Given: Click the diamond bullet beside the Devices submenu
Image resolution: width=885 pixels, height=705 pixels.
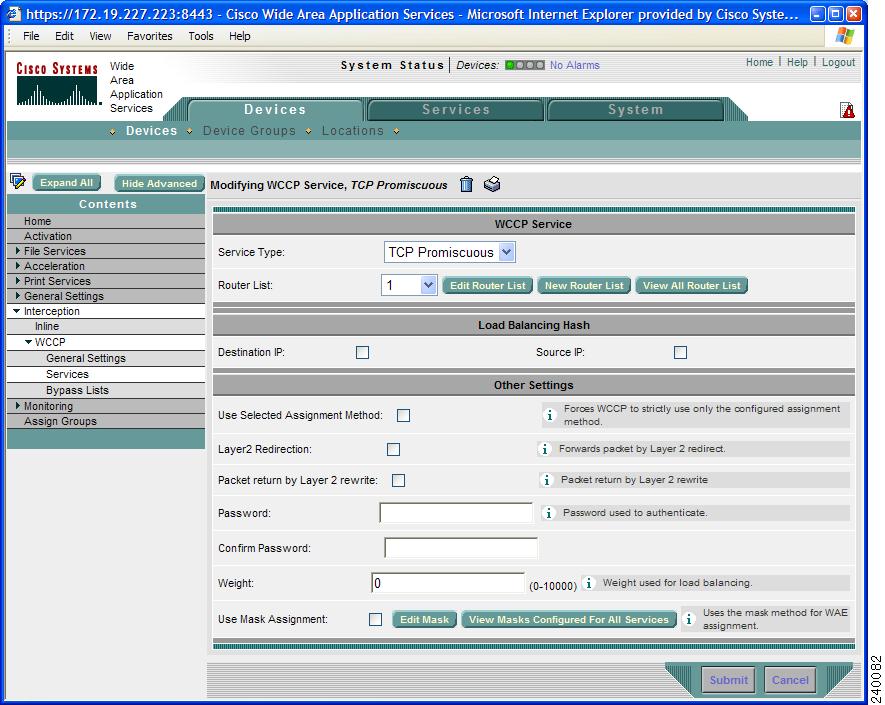Looking at the screenshot, I should (x=113, y=132).
